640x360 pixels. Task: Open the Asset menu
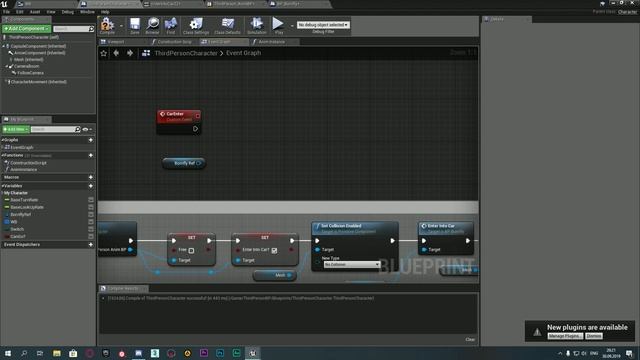point(35,12)
